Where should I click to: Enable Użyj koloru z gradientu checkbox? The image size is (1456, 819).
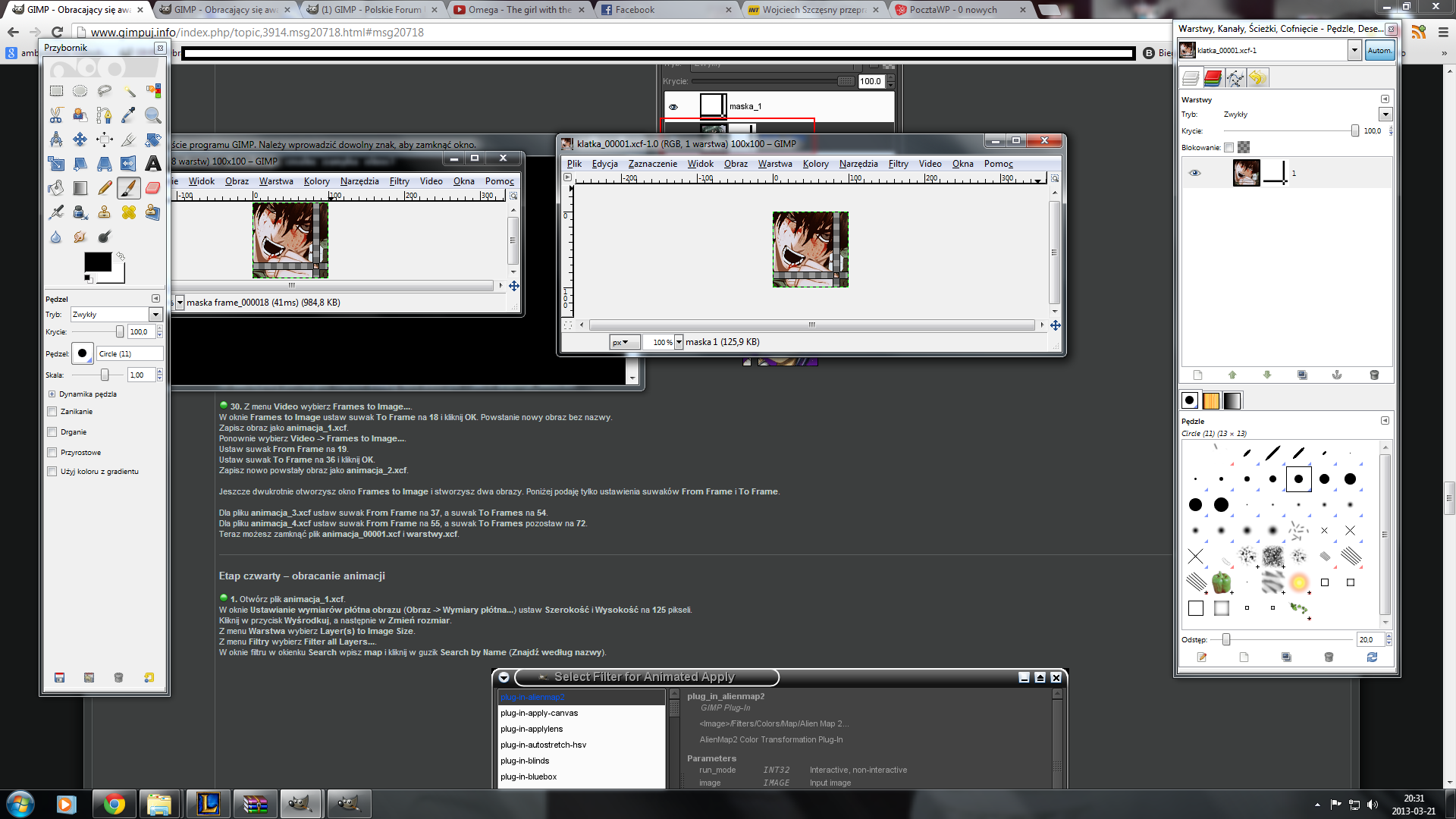(52, 472)
